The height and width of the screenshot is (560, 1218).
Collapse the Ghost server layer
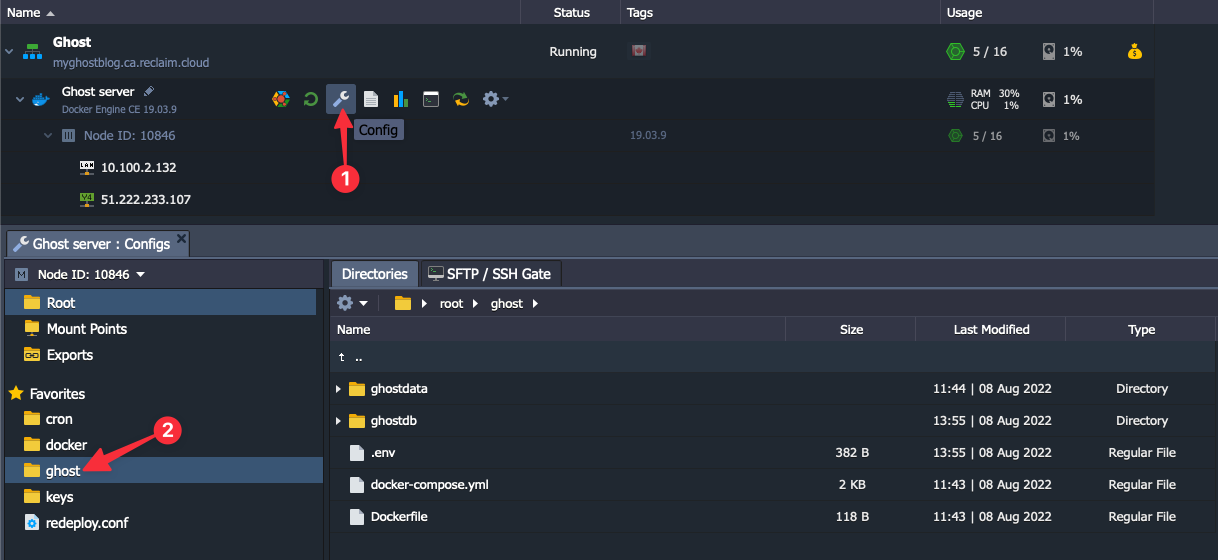[20, 99]
